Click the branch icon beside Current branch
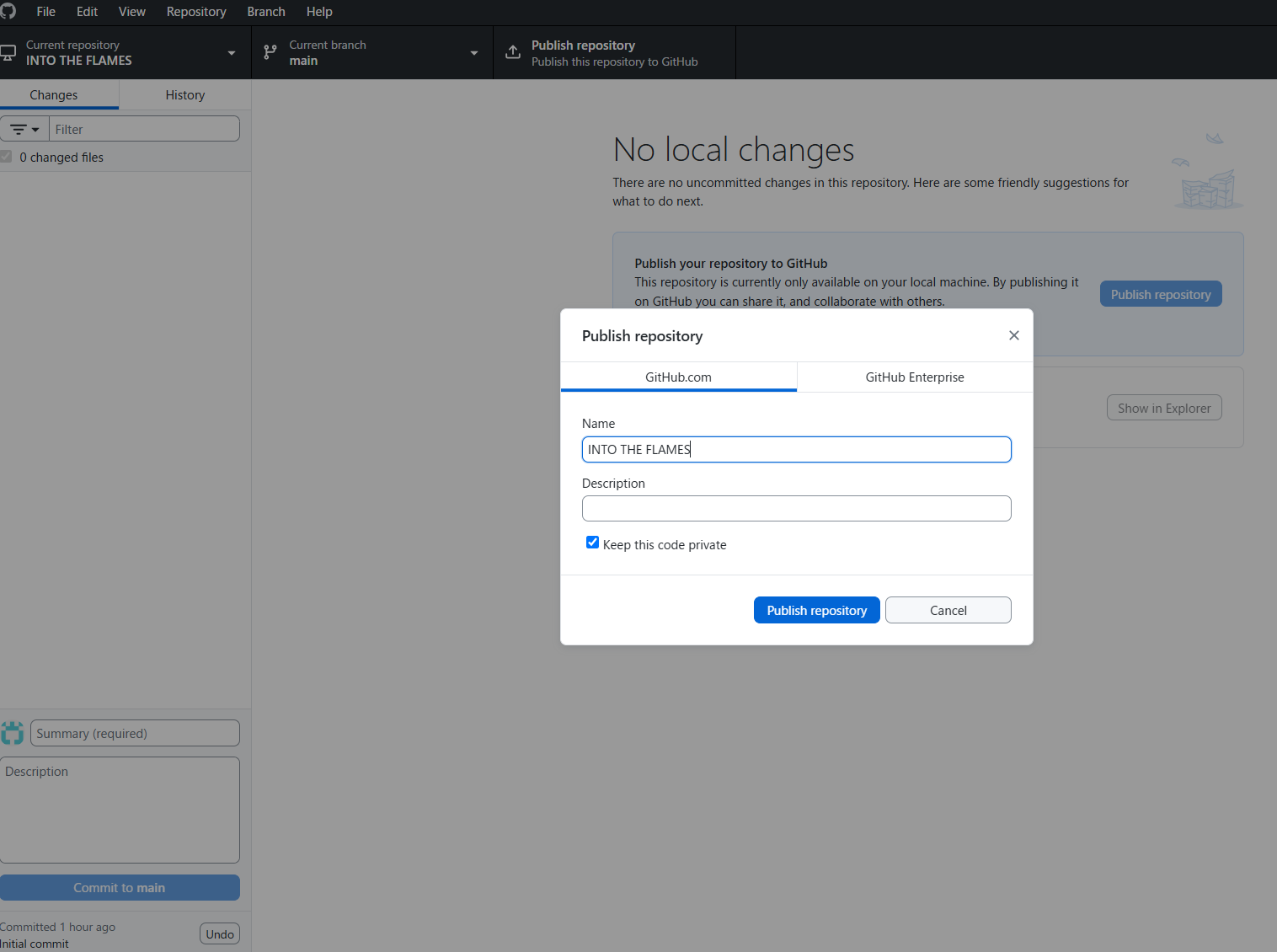1277x952 pixels. [270, 52]
